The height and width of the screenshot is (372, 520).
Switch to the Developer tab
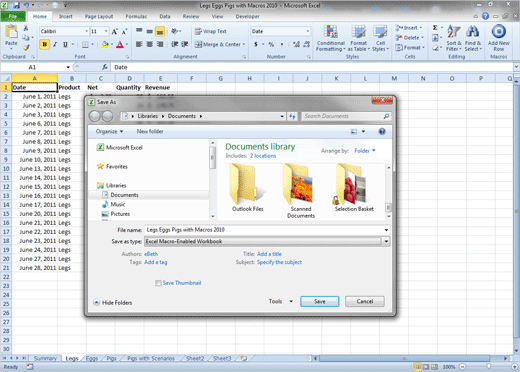[x=247, y=16]
